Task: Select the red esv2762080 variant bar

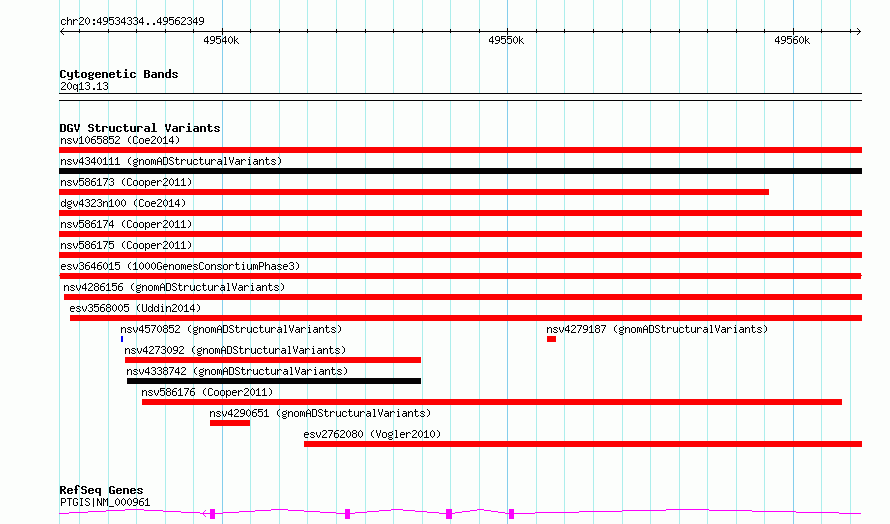Action: coord(583,444)
